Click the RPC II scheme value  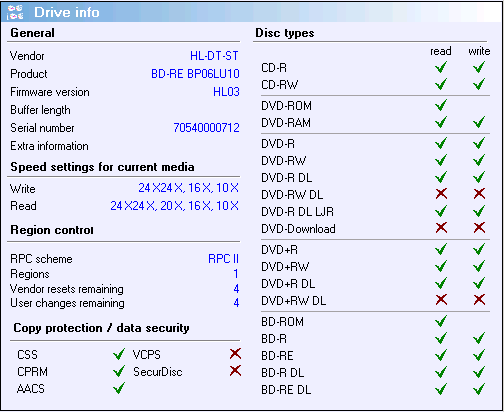pyautogui.click(x=224, y=259)
